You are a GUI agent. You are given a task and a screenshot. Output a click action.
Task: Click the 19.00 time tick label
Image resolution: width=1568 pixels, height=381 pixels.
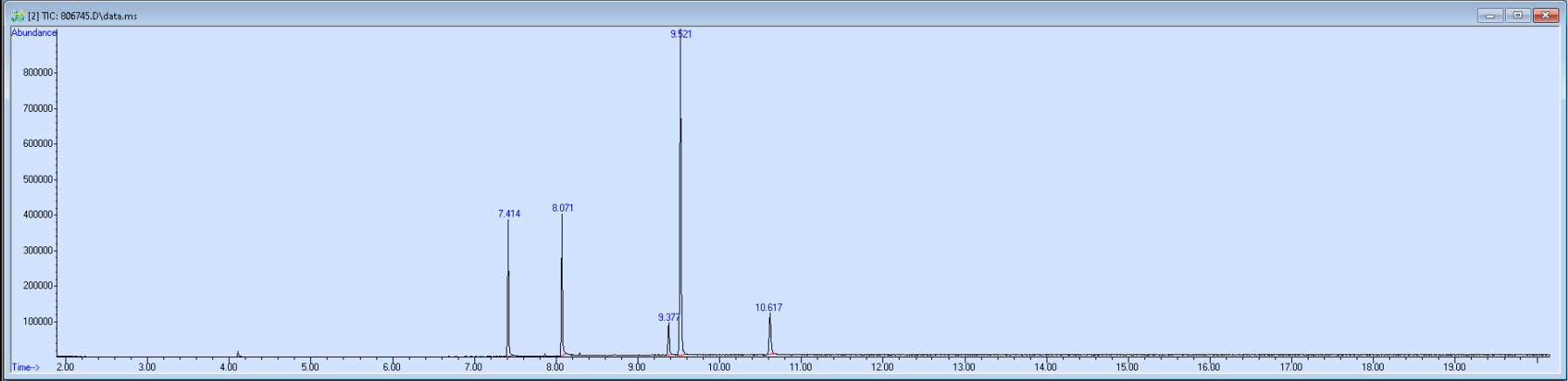(x=1454, y=367)
